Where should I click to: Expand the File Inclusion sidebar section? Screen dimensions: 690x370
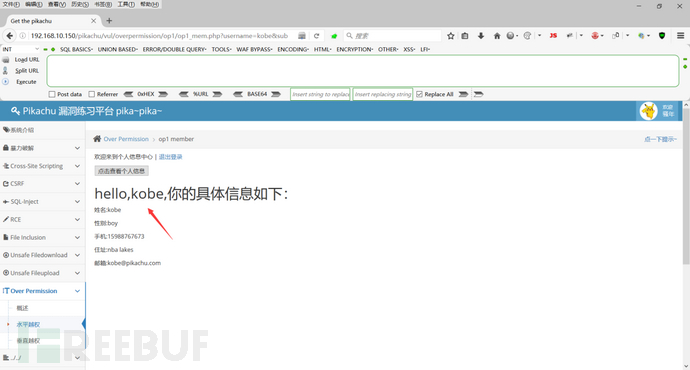click(42, 237)
